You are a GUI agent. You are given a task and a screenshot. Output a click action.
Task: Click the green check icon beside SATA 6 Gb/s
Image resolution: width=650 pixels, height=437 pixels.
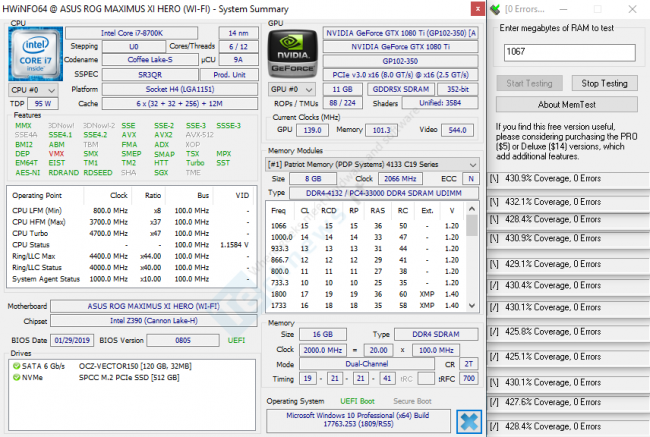[16, 366]
